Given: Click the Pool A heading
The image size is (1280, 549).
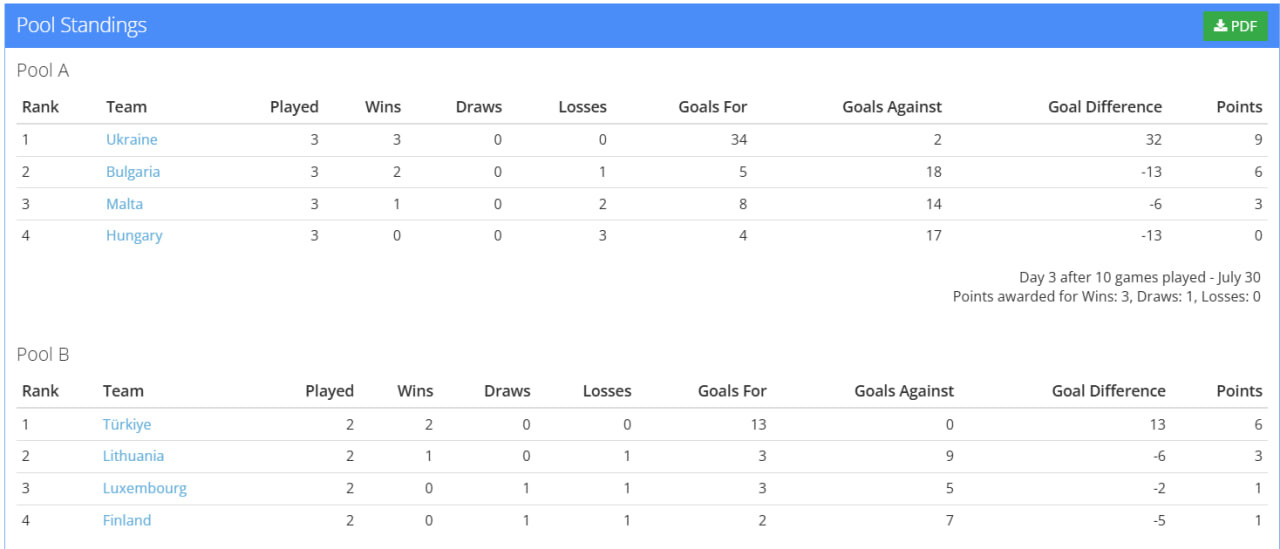Looking at the screenshot, I should tap(43, 71).
